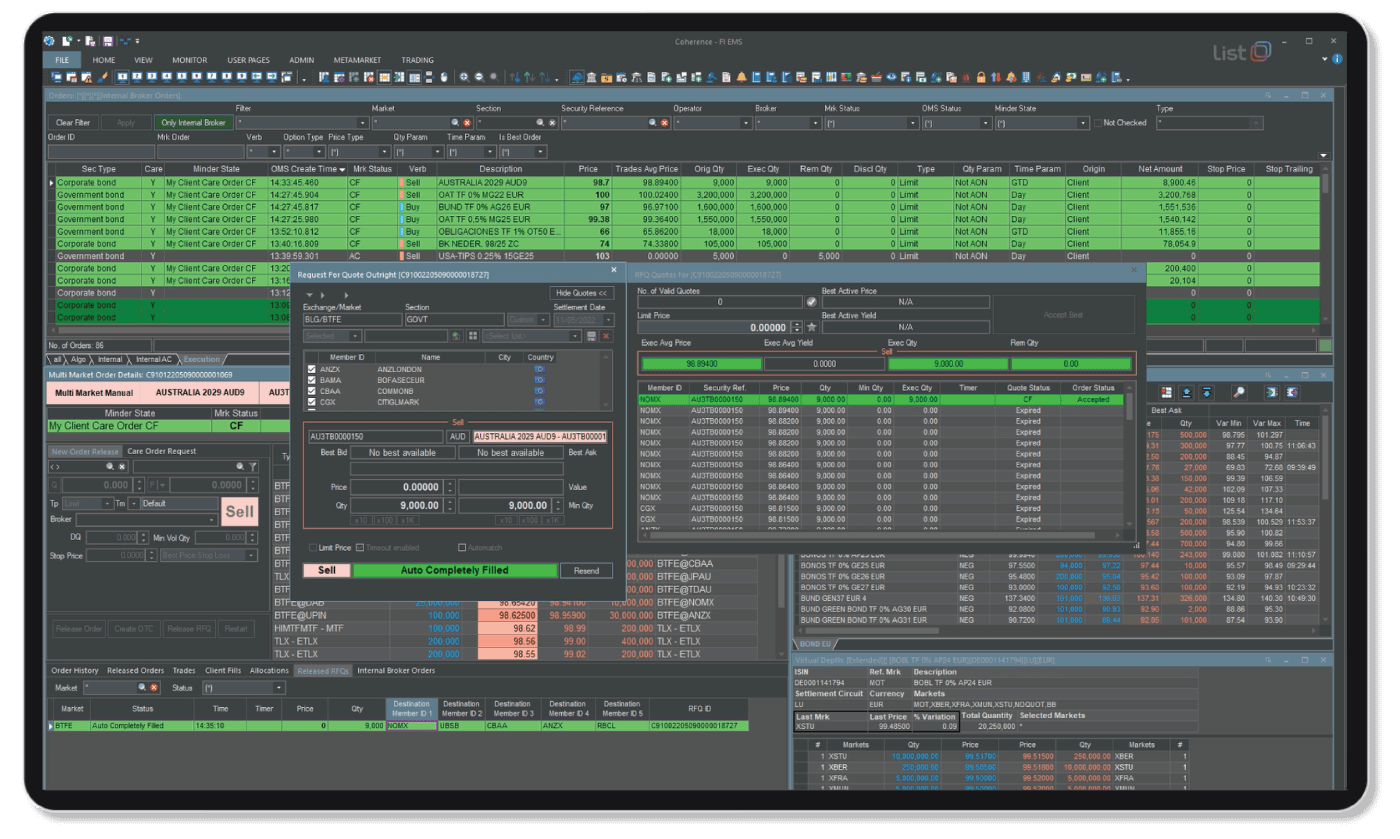The image size is (1400, 839).
Task: Click the Sell button in RFQ dialog
Action: (x=326, y=570)
